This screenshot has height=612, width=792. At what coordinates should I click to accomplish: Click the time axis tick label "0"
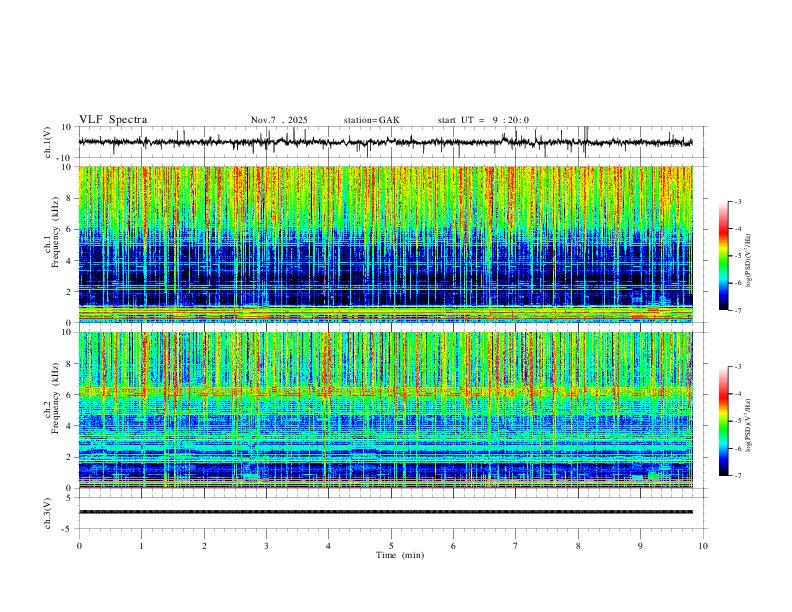[x=79, y=546]
